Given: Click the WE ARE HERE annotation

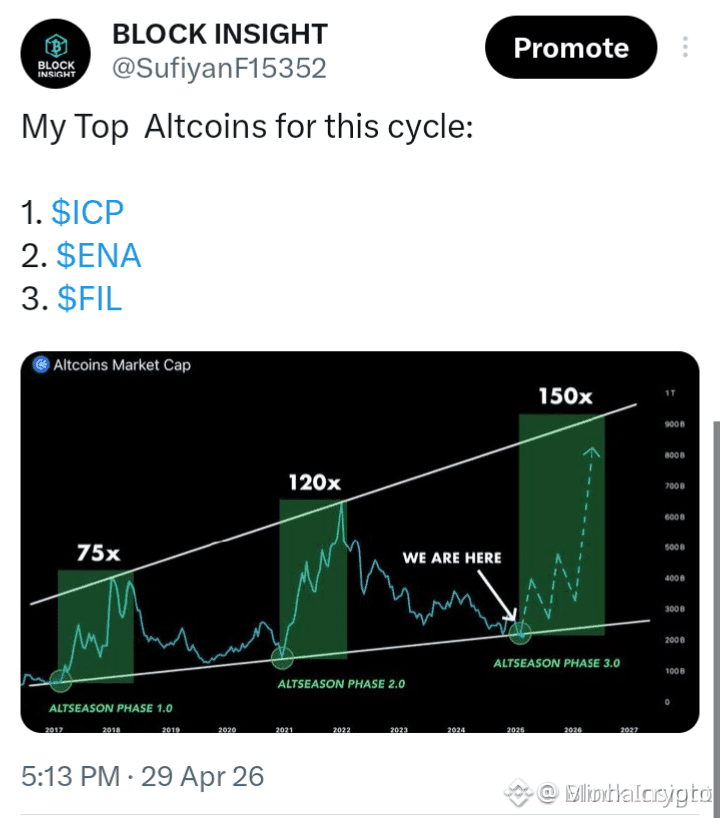Looking at the screenshot, I should pyautogui.click(x=452, y=558).
